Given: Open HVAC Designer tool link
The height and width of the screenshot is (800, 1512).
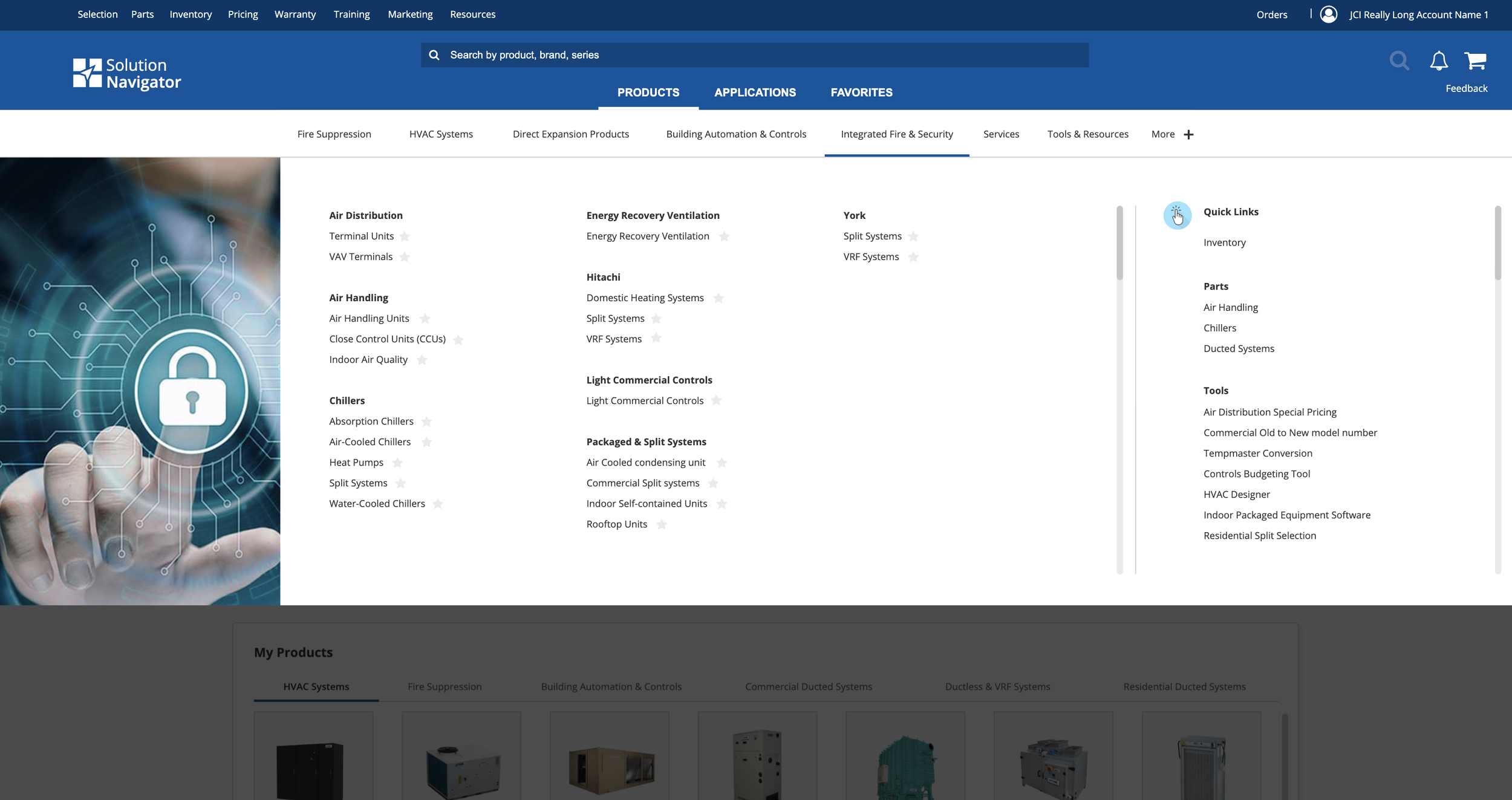Looking at the screenshot, I should 1236,494.
